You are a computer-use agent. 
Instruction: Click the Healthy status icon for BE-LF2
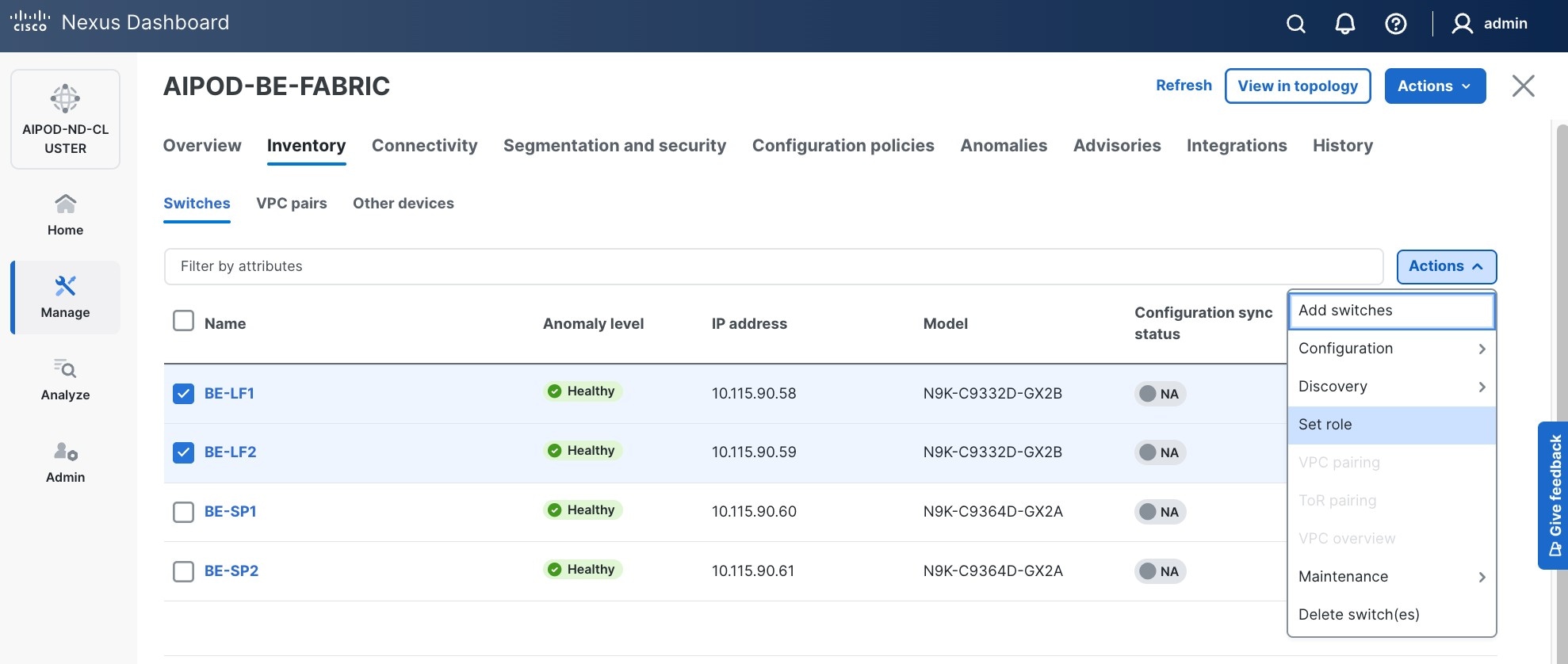coord(555,451)
